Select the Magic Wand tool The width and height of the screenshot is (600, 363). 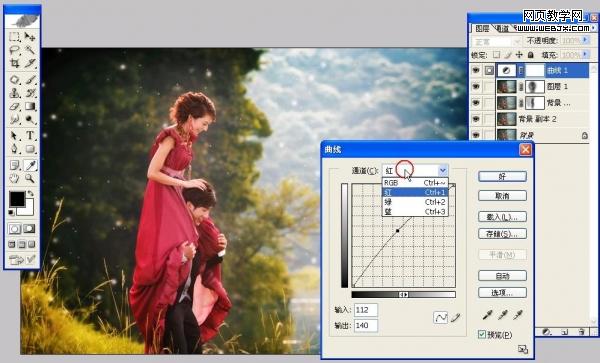(x=30, y=50)
